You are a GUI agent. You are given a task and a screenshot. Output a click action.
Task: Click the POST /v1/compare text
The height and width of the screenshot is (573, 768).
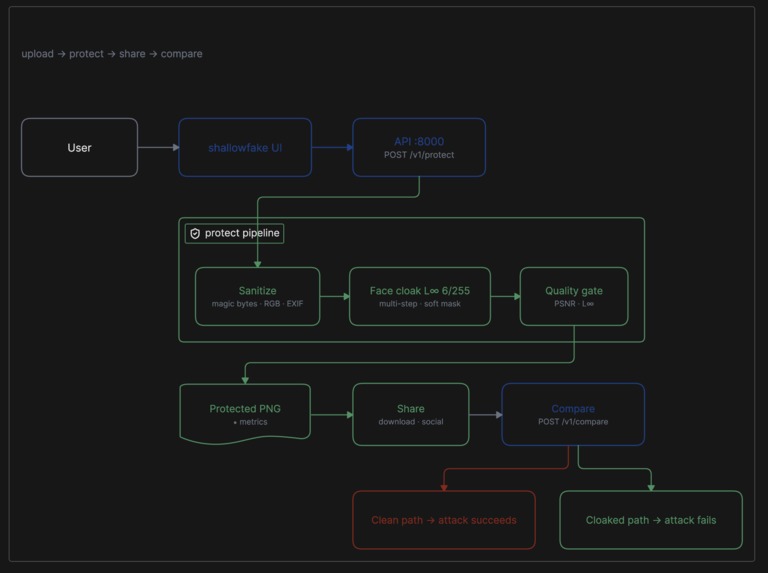(573, 422)
